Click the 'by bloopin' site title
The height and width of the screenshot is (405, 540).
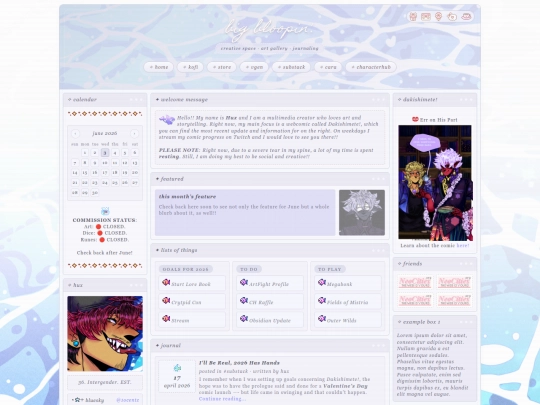(x=269, y=28)
